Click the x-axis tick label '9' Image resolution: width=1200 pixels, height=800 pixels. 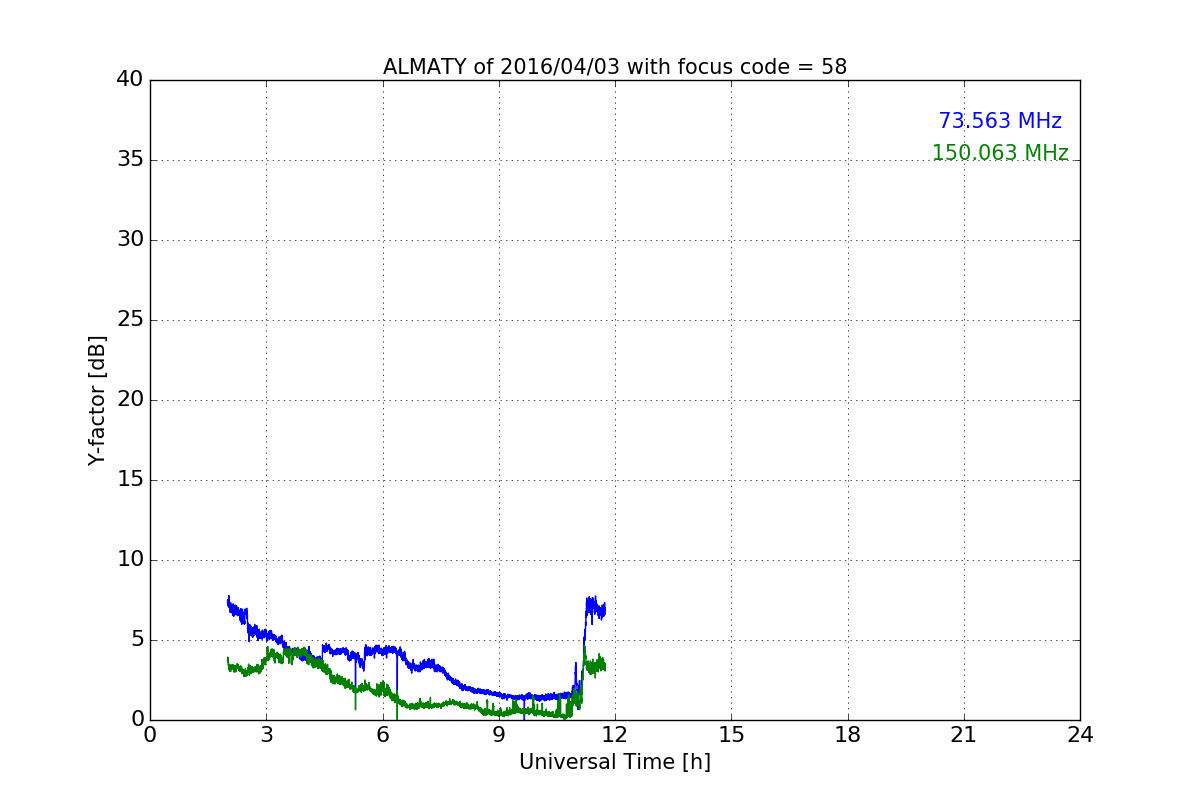click(499, 735)
